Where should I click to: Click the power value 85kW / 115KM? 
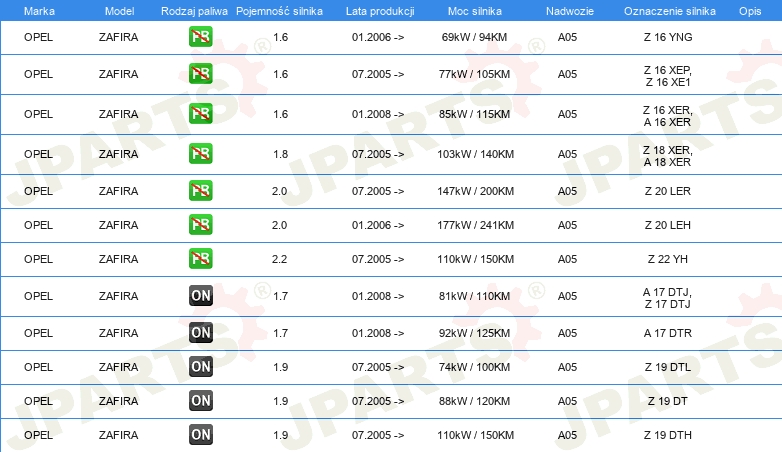coord(474,114)
